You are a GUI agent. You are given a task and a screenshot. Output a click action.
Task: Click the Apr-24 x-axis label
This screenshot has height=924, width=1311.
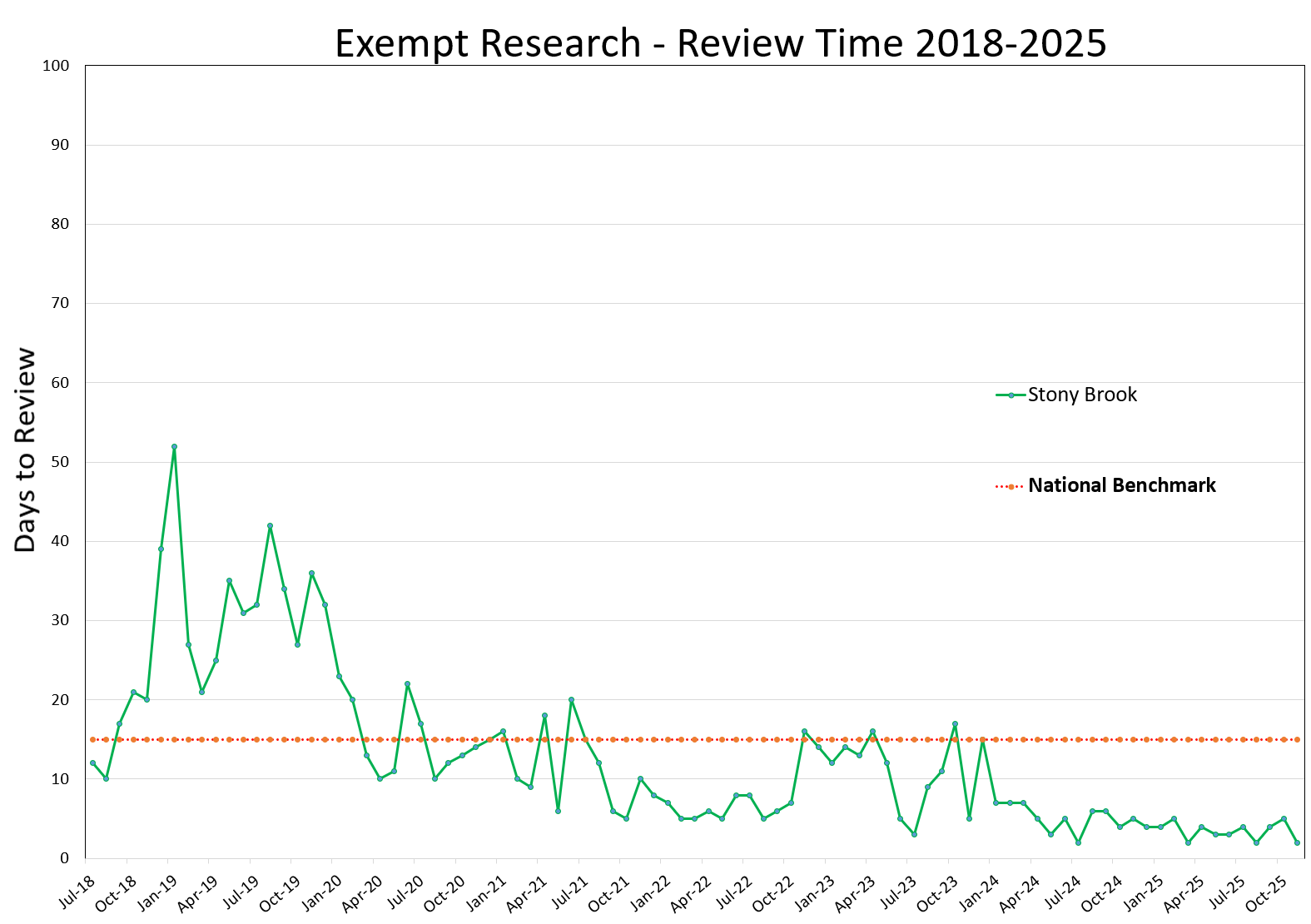point(1020,892)
